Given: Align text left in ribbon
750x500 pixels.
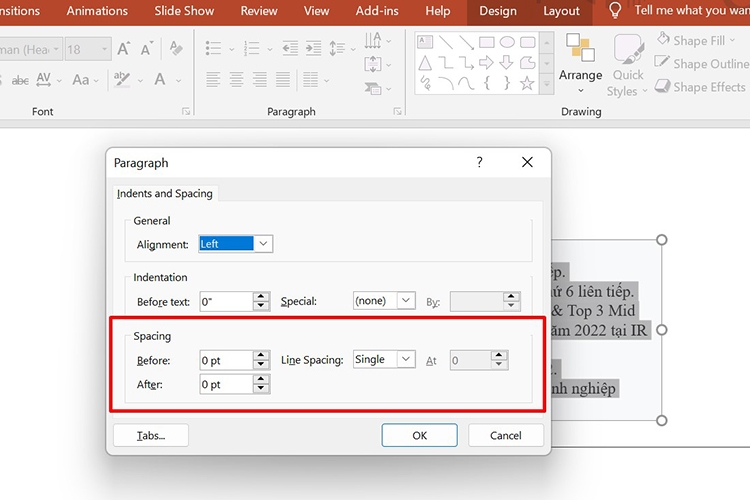Looking at the screenshot, I should 213,79.
